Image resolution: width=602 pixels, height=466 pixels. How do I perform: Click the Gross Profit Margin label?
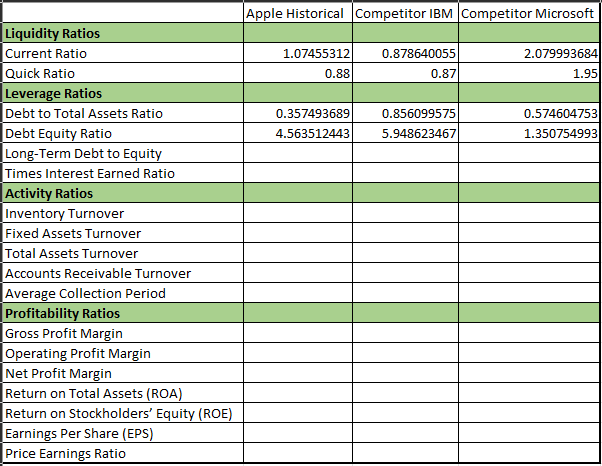(64, 334)
